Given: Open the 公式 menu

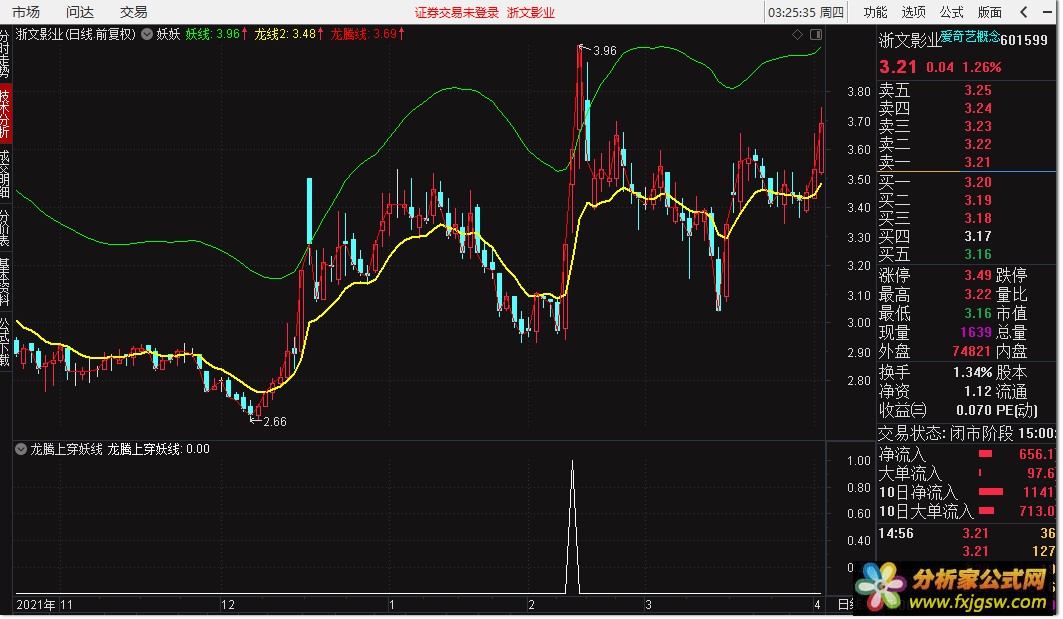Looking at the screenshot, I should [x=951, y=12].
